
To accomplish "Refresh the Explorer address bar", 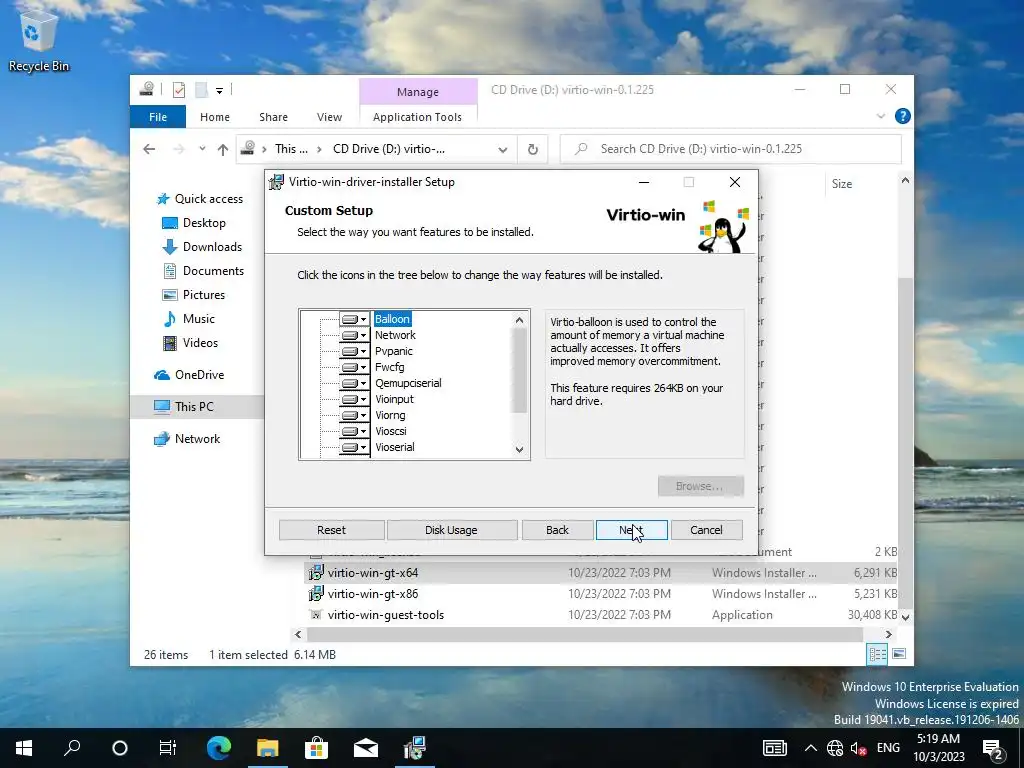I will [x=533, y=150].
